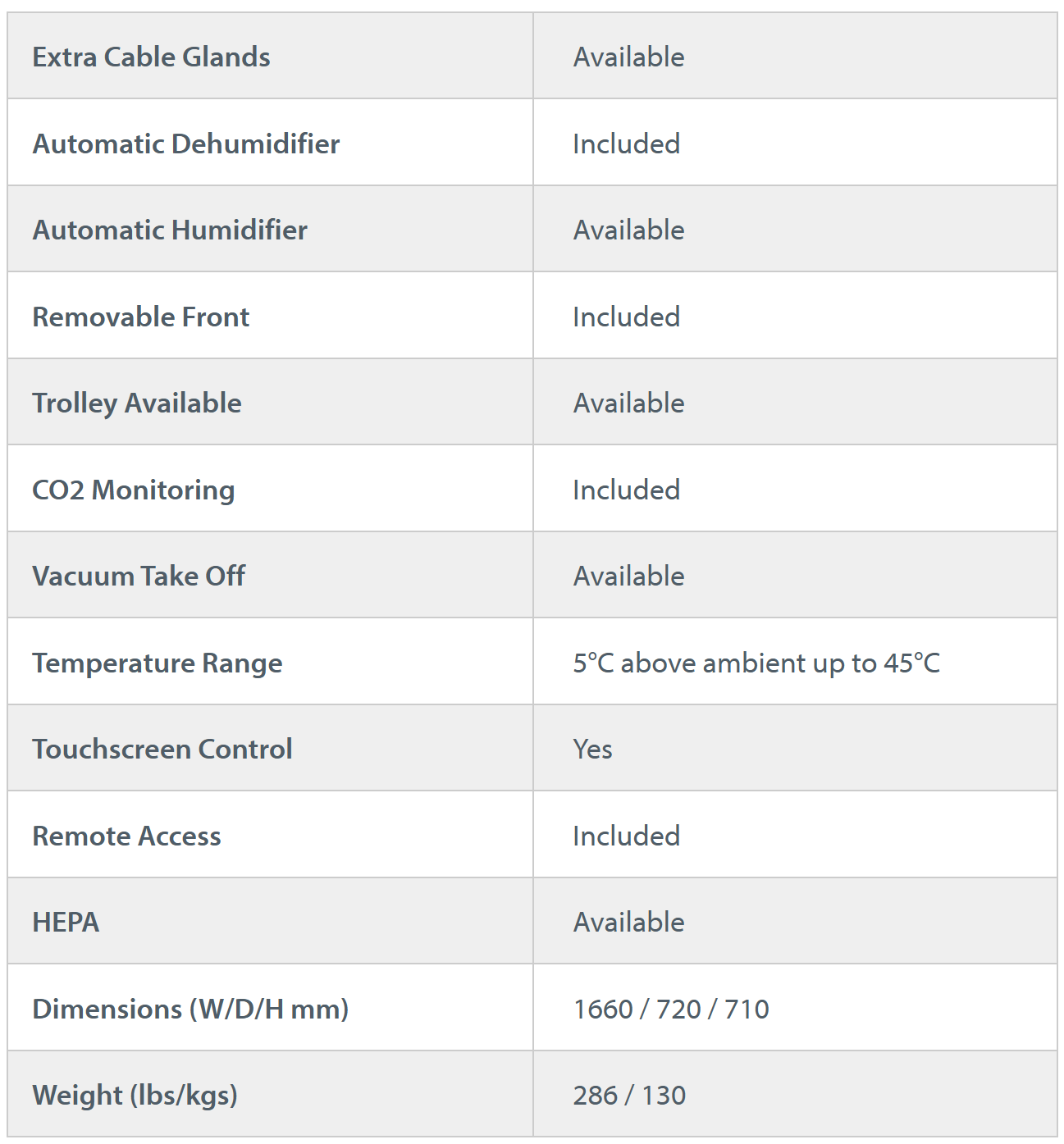1064x1144 pixels.
Task: Select the Vacuum Take Off label
Action: tap(139, 576)
